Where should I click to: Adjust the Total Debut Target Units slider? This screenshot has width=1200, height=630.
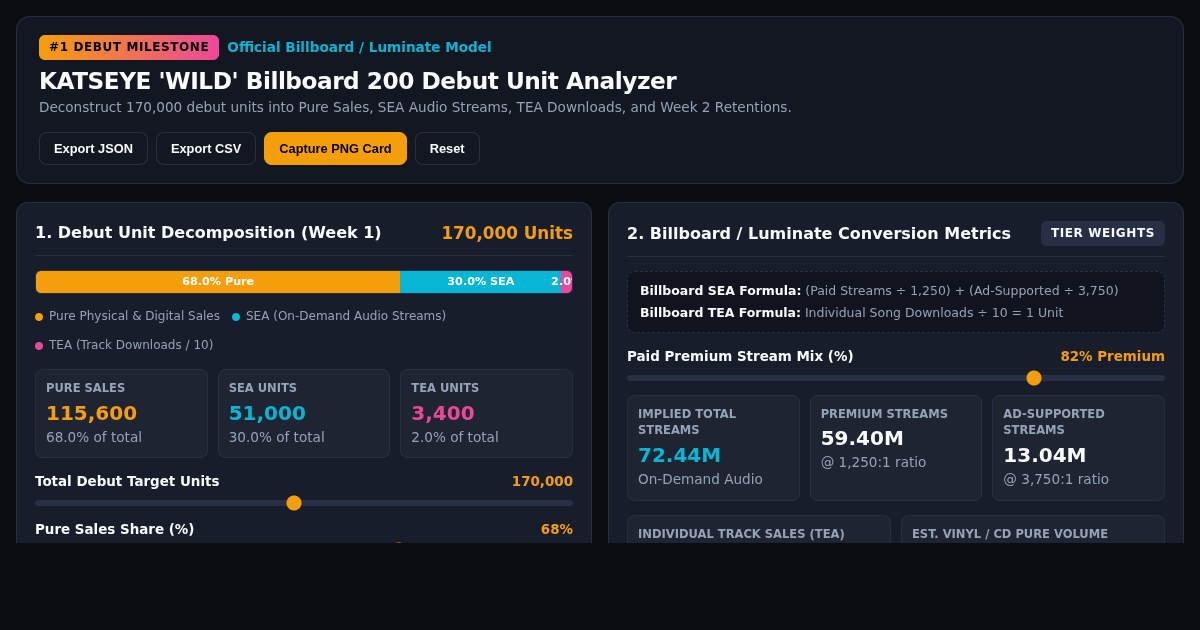point(304,503)
